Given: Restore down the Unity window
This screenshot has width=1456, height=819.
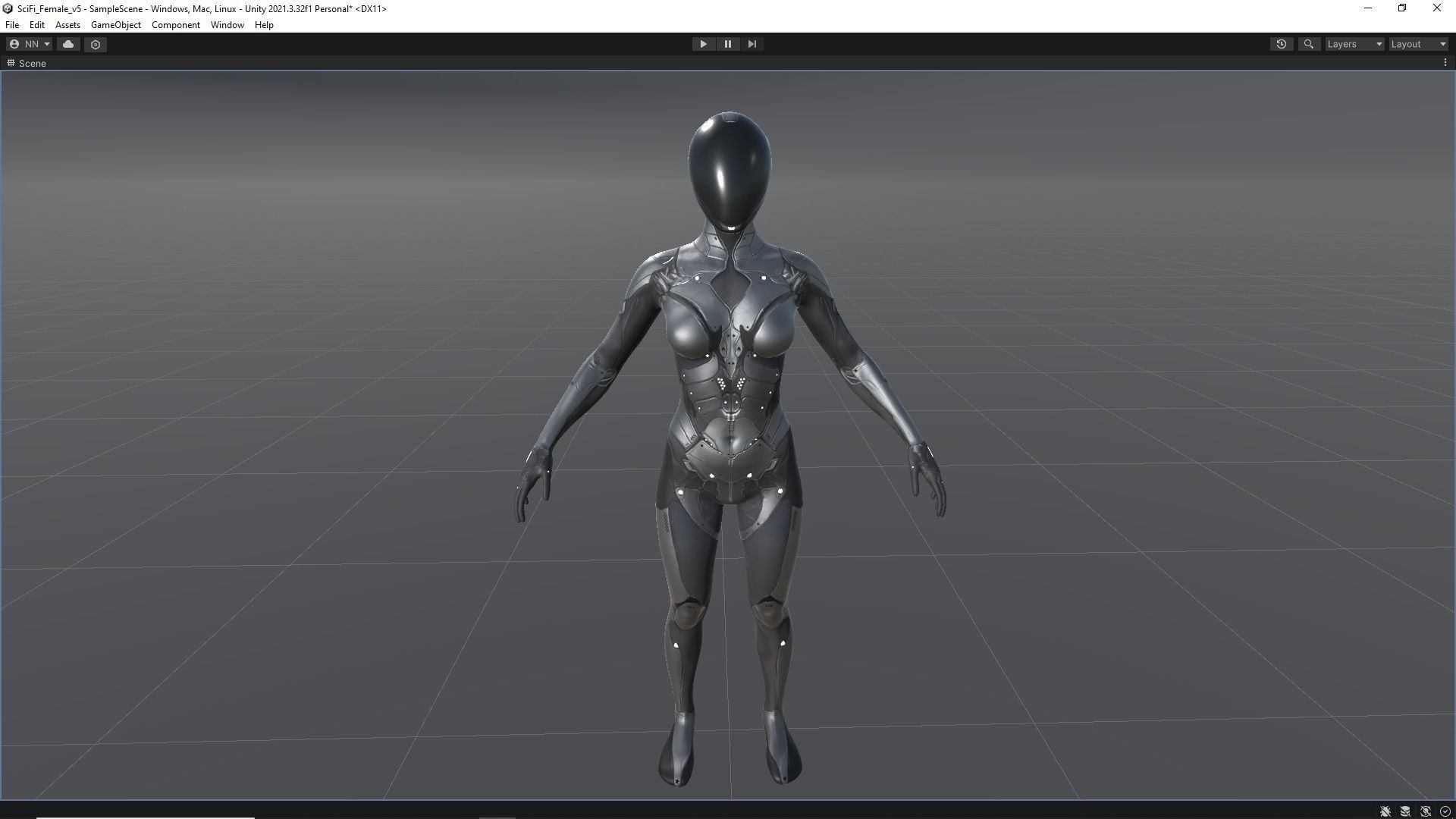Looking at the screenshot, I should pos(1402,8).
